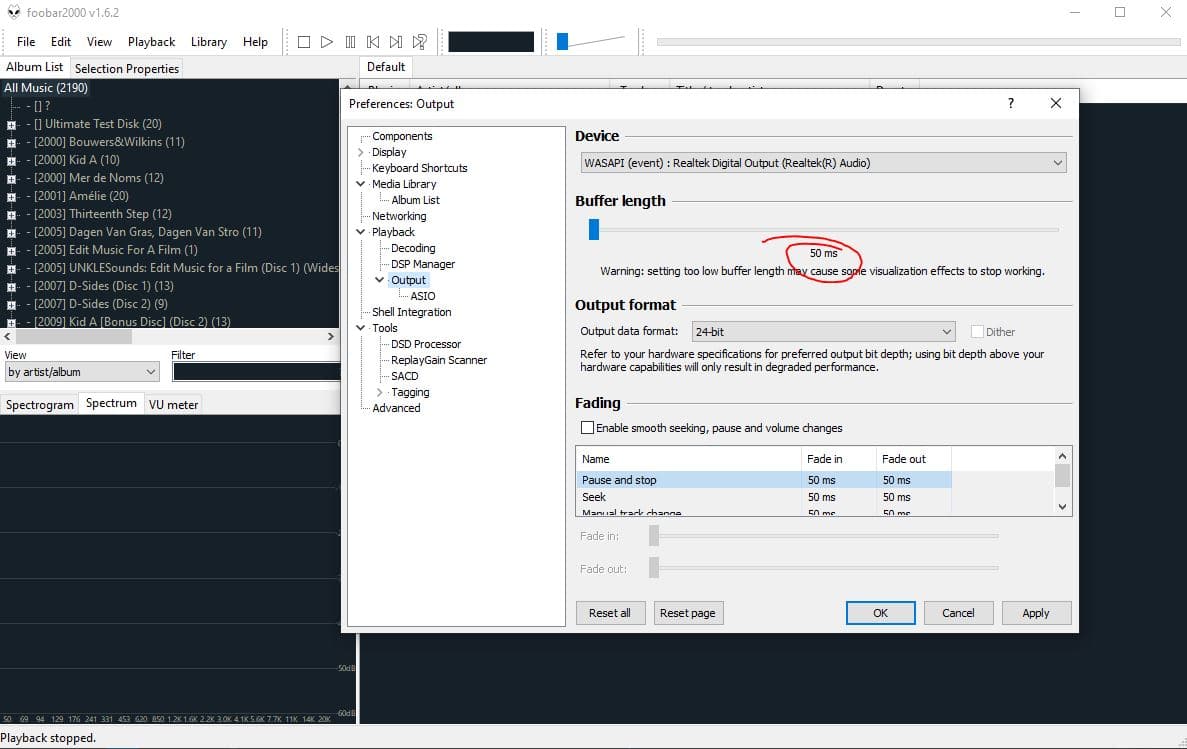Expand the Tagging preferences branch
Viewport: 1187px width, 749px height.
[380, 392]
